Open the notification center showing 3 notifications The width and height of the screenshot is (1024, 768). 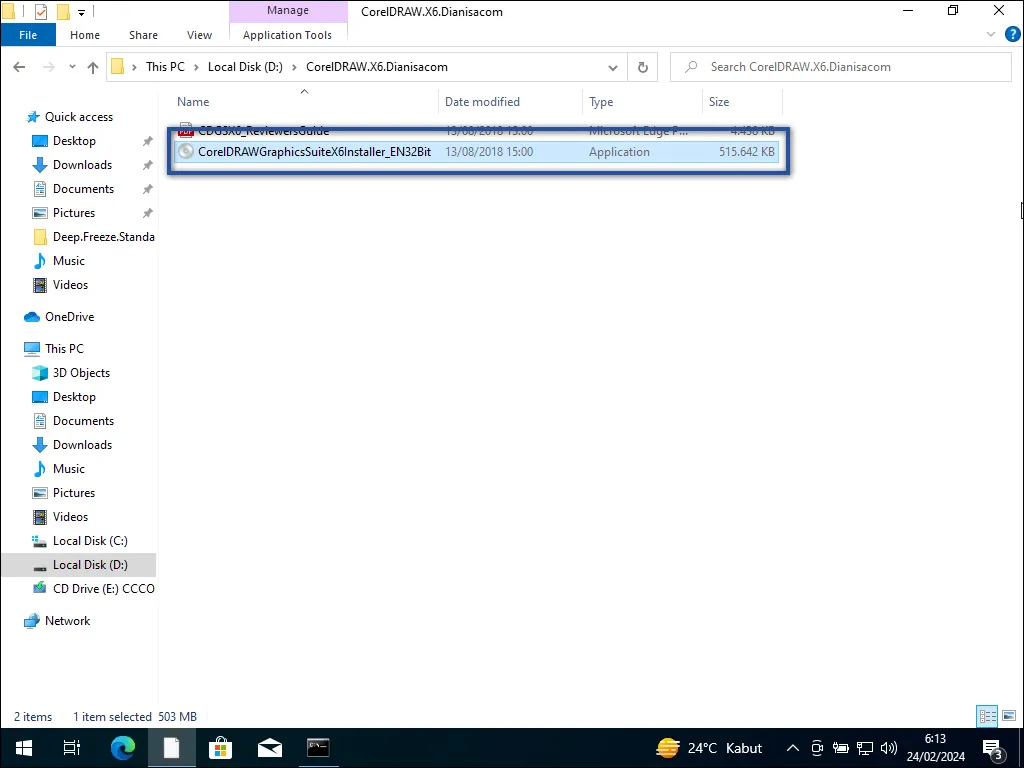coord(993,748)
